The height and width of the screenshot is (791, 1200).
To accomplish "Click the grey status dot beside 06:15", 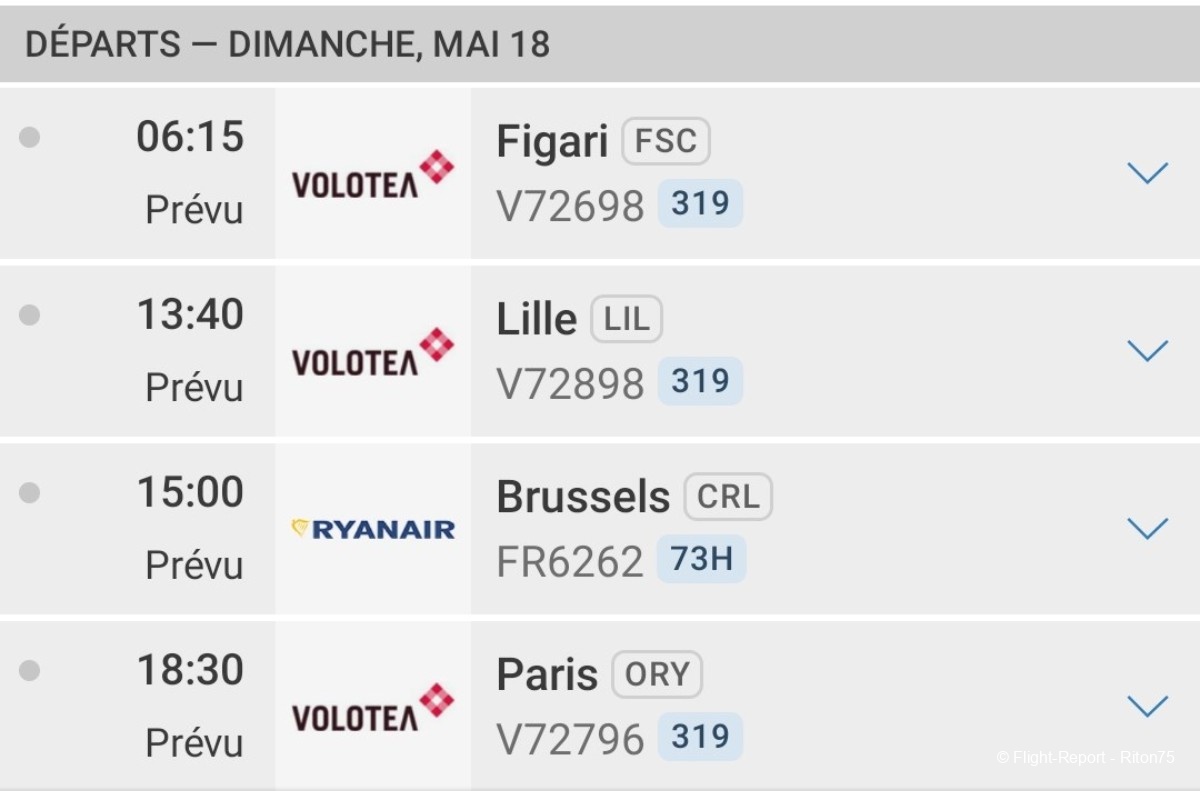I will click(x=30, y=137).
